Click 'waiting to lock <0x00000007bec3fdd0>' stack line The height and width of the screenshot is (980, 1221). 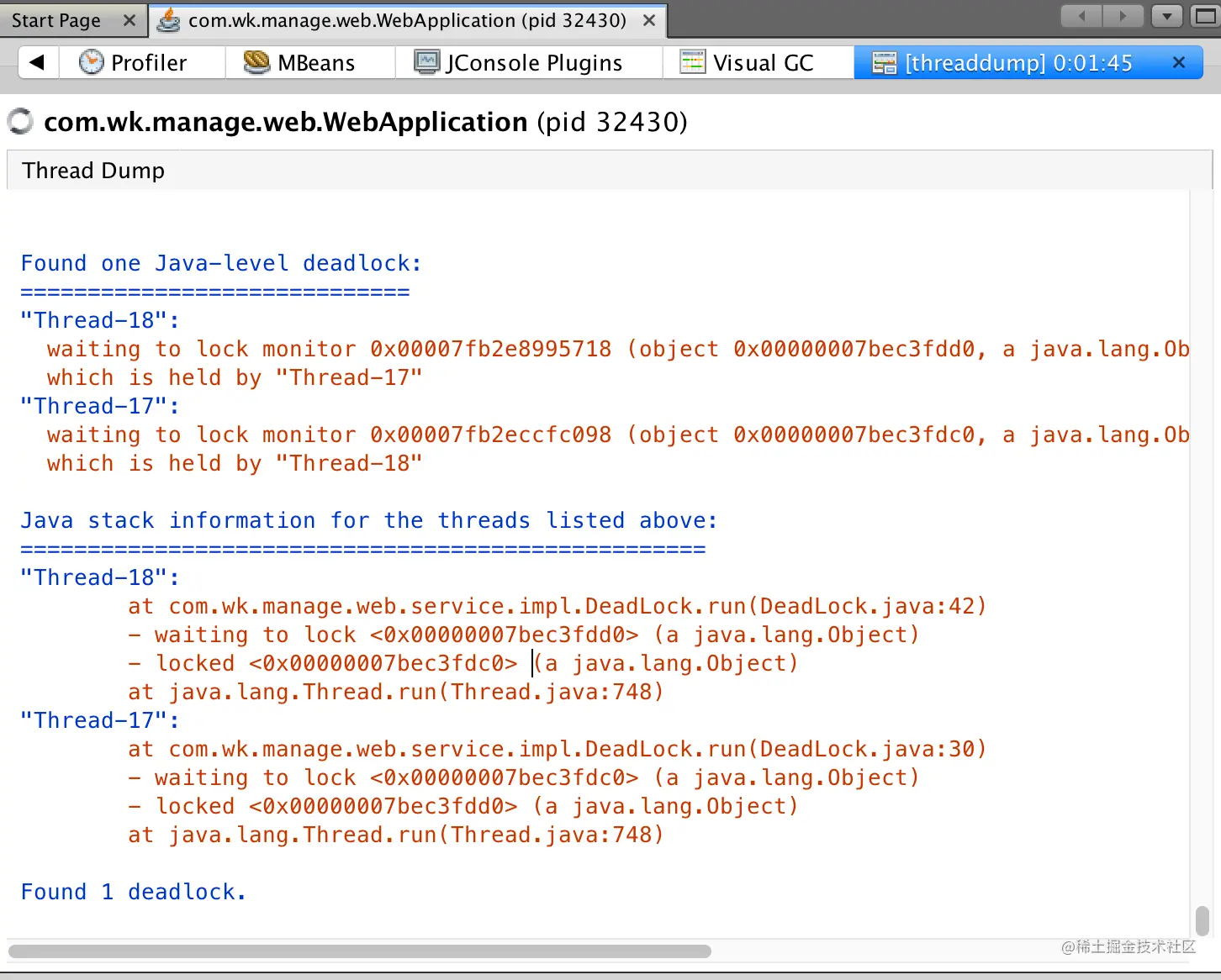click(524, 635)
